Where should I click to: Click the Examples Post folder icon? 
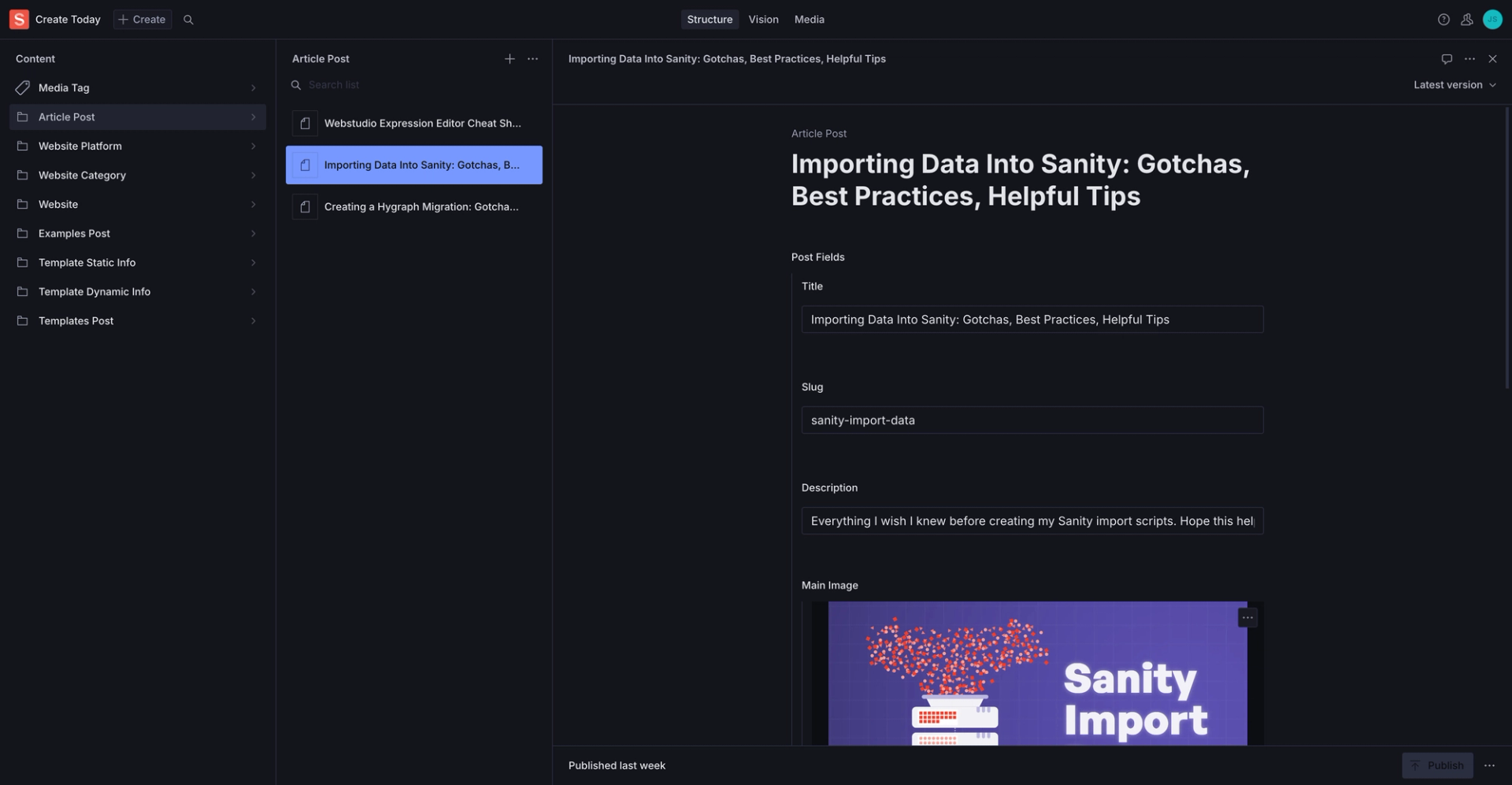[22, 233]
